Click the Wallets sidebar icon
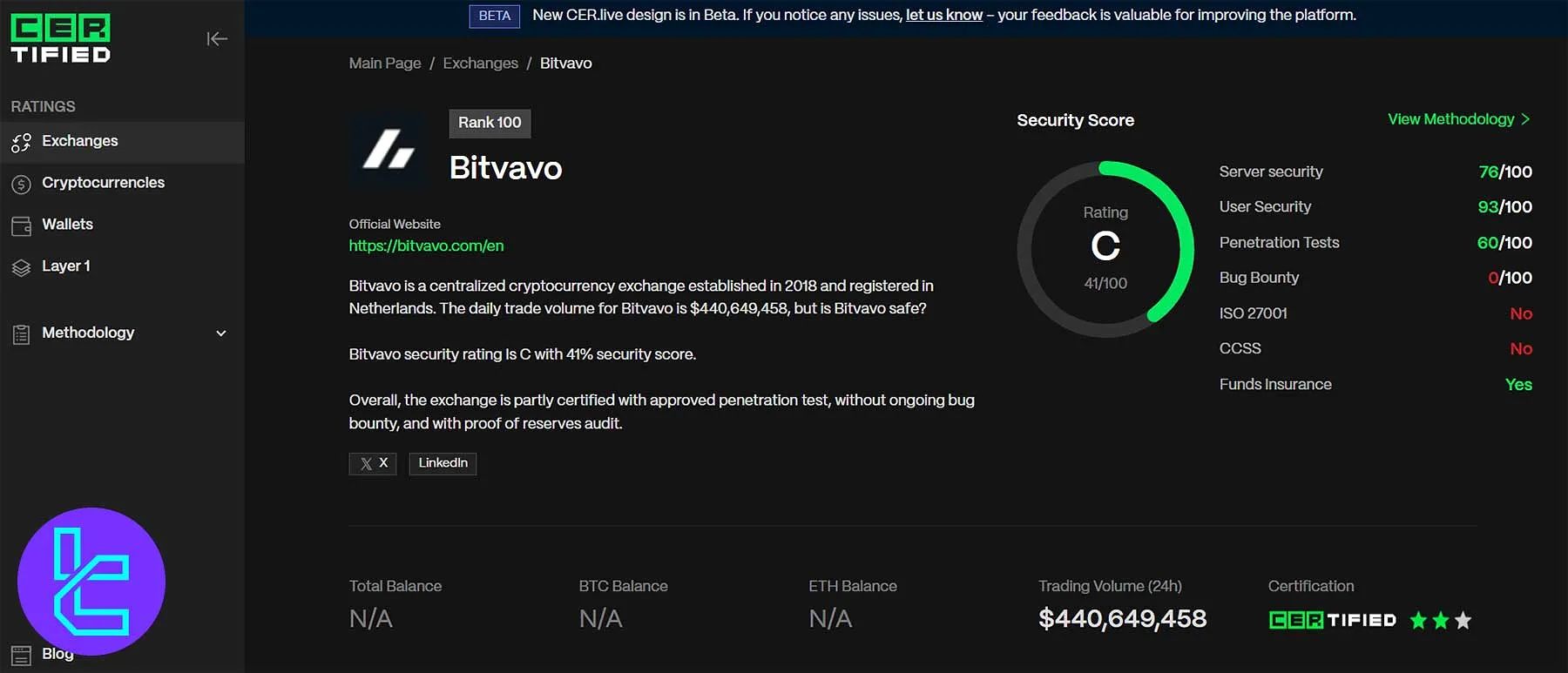This screenshot has height=673, width=1568. coord(21,225)
